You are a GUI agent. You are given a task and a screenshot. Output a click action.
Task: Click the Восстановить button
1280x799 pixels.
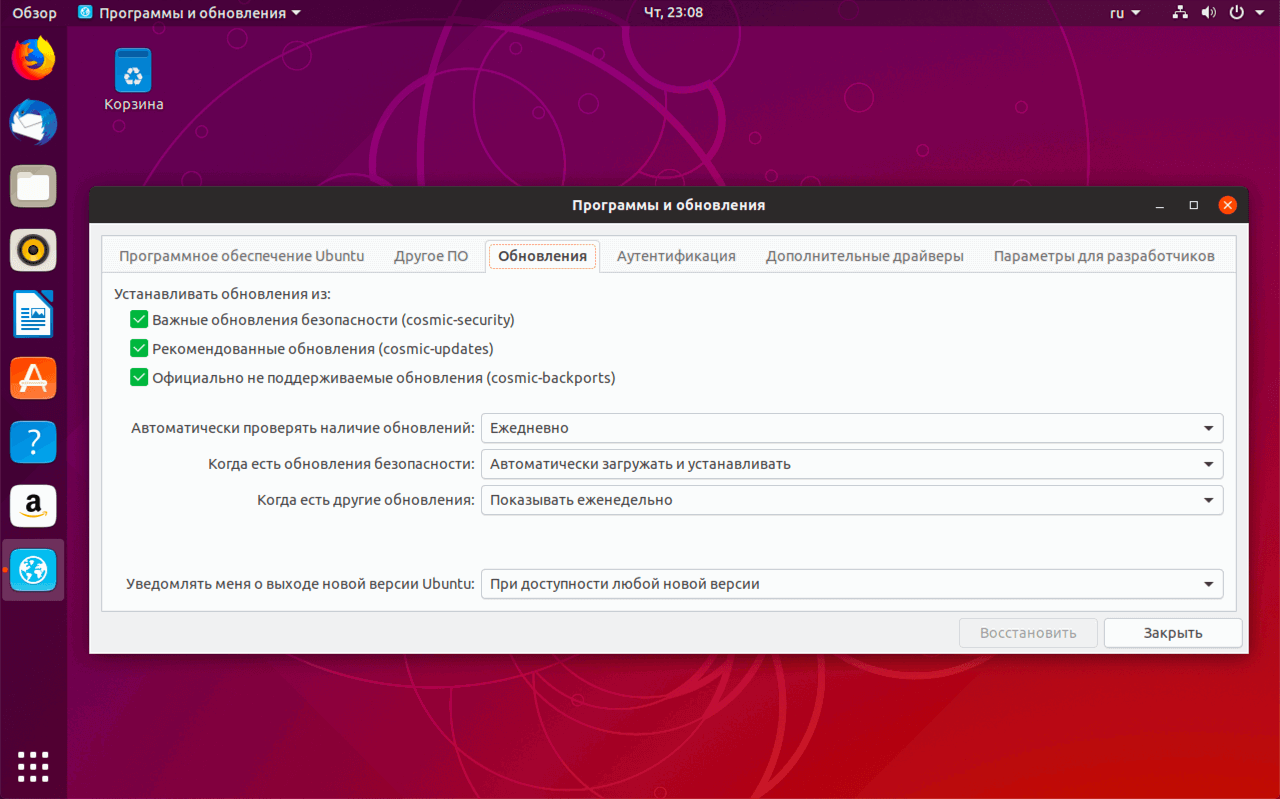tap(1028, 633)
